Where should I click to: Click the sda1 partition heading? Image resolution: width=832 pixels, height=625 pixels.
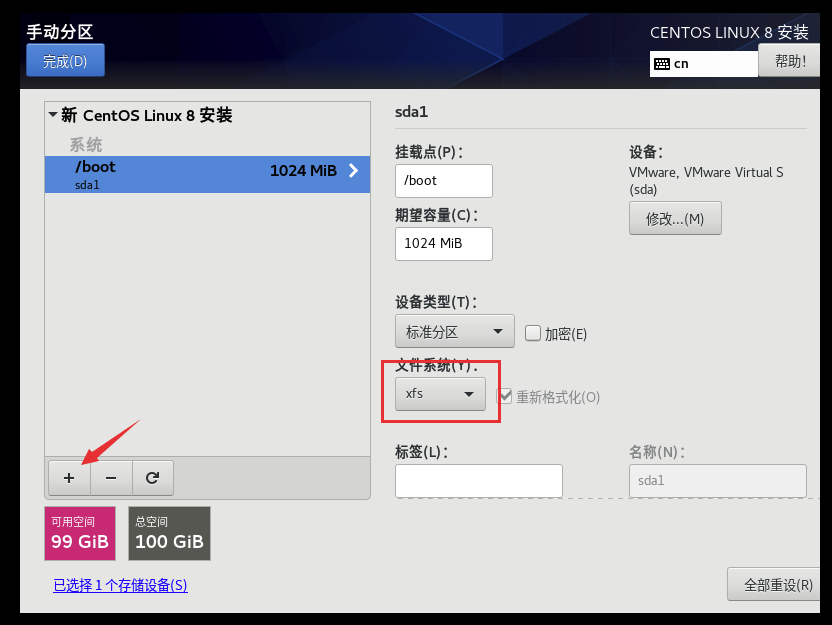click(411, 112)
